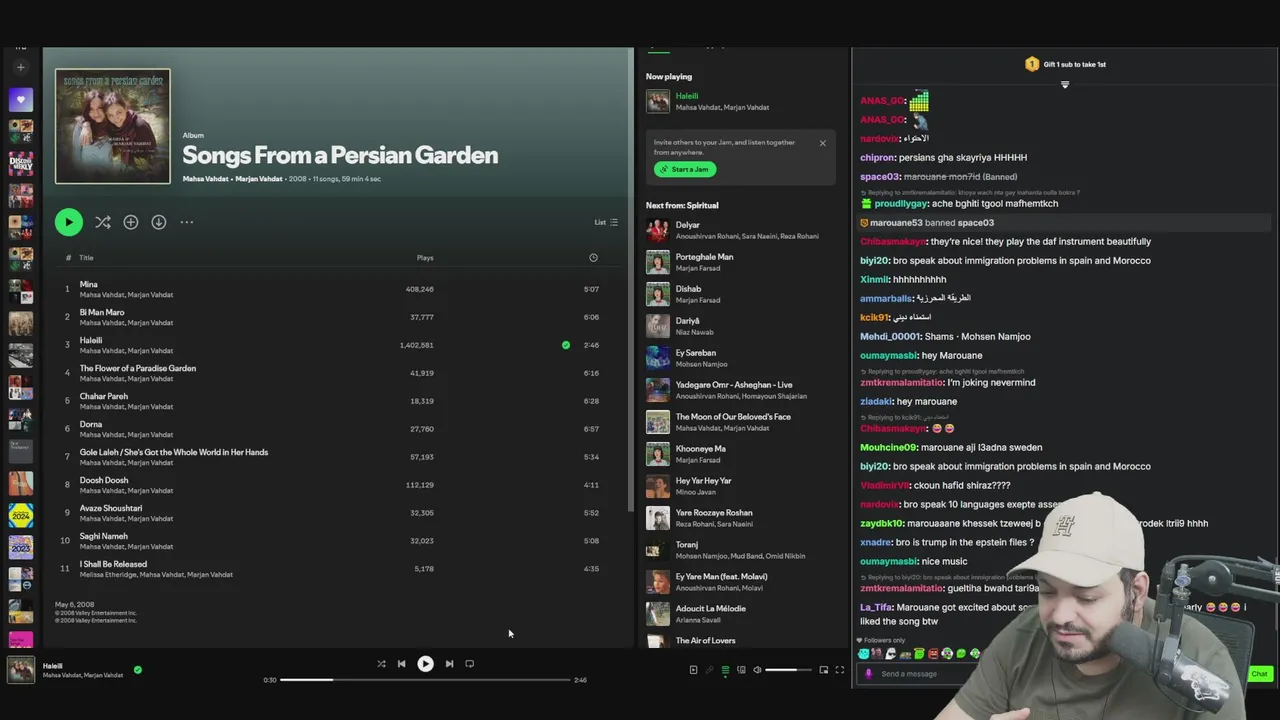Image resolution: width=1280 pixels, height=720 pixels.
Task: Open Haleili in the Now playing section
Action: tap(687, 96)
